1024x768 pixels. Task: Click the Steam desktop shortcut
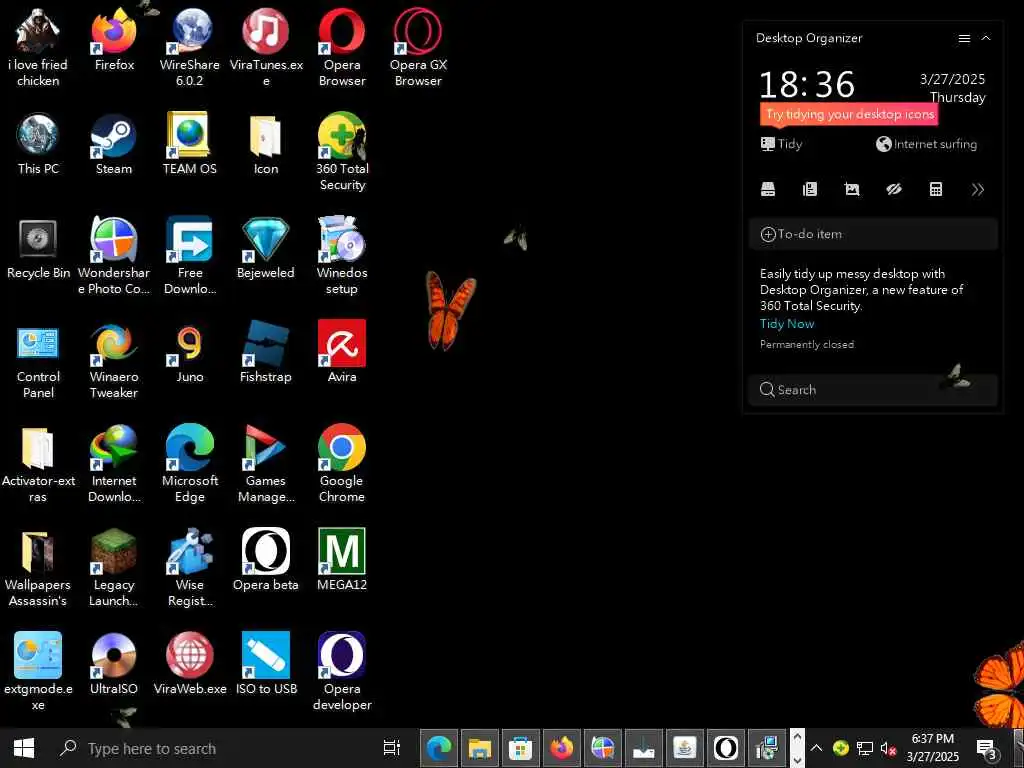click(x=114, y=144)
